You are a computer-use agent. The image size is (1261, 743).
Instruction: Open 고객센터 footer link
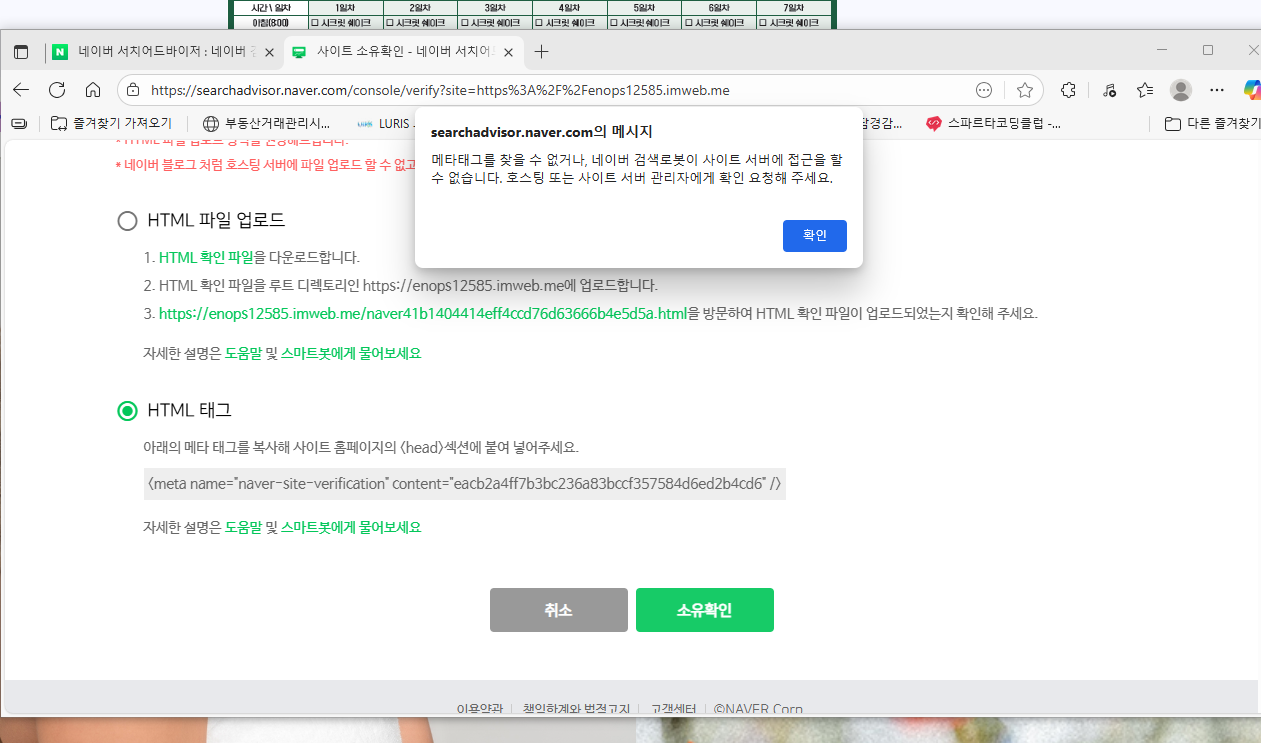point(673,709)
